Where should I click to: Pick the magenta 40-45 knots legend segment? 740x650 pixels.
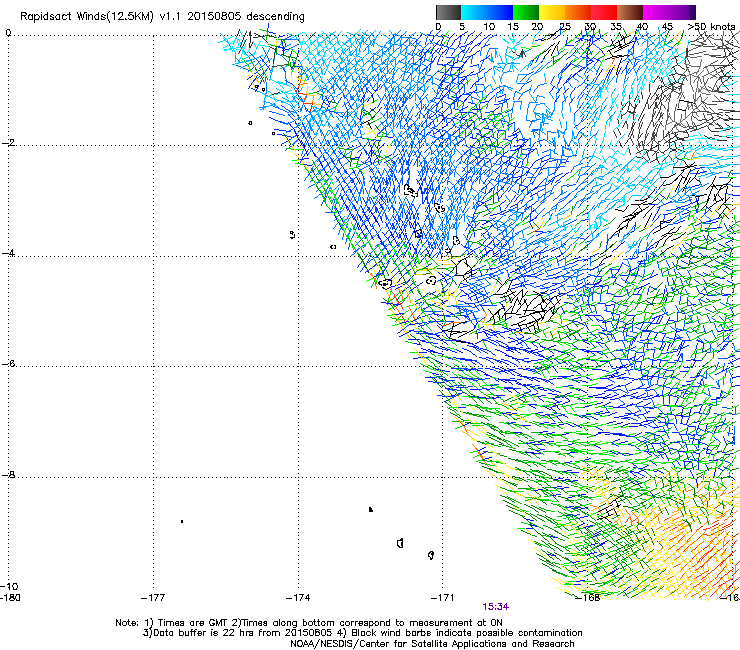656,12
